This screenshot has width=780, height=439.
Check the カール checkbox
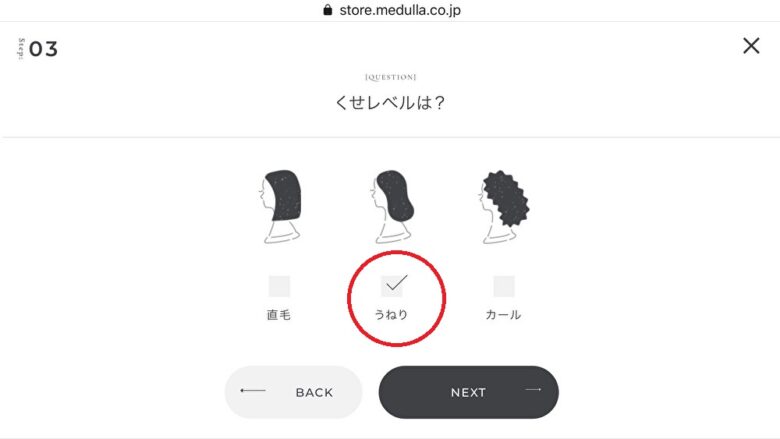point(504,286)
